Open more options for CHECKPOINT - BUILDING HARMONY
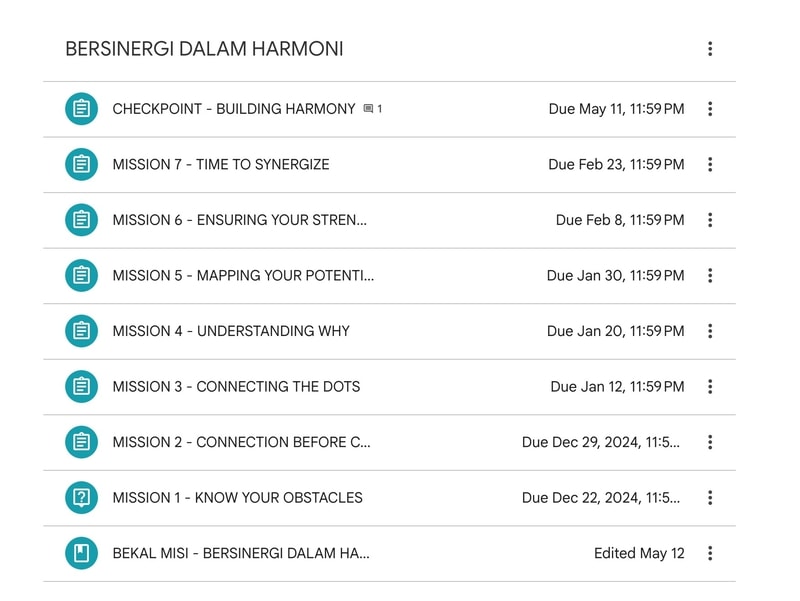Viewport: 800px width, 601px height. 710,109
